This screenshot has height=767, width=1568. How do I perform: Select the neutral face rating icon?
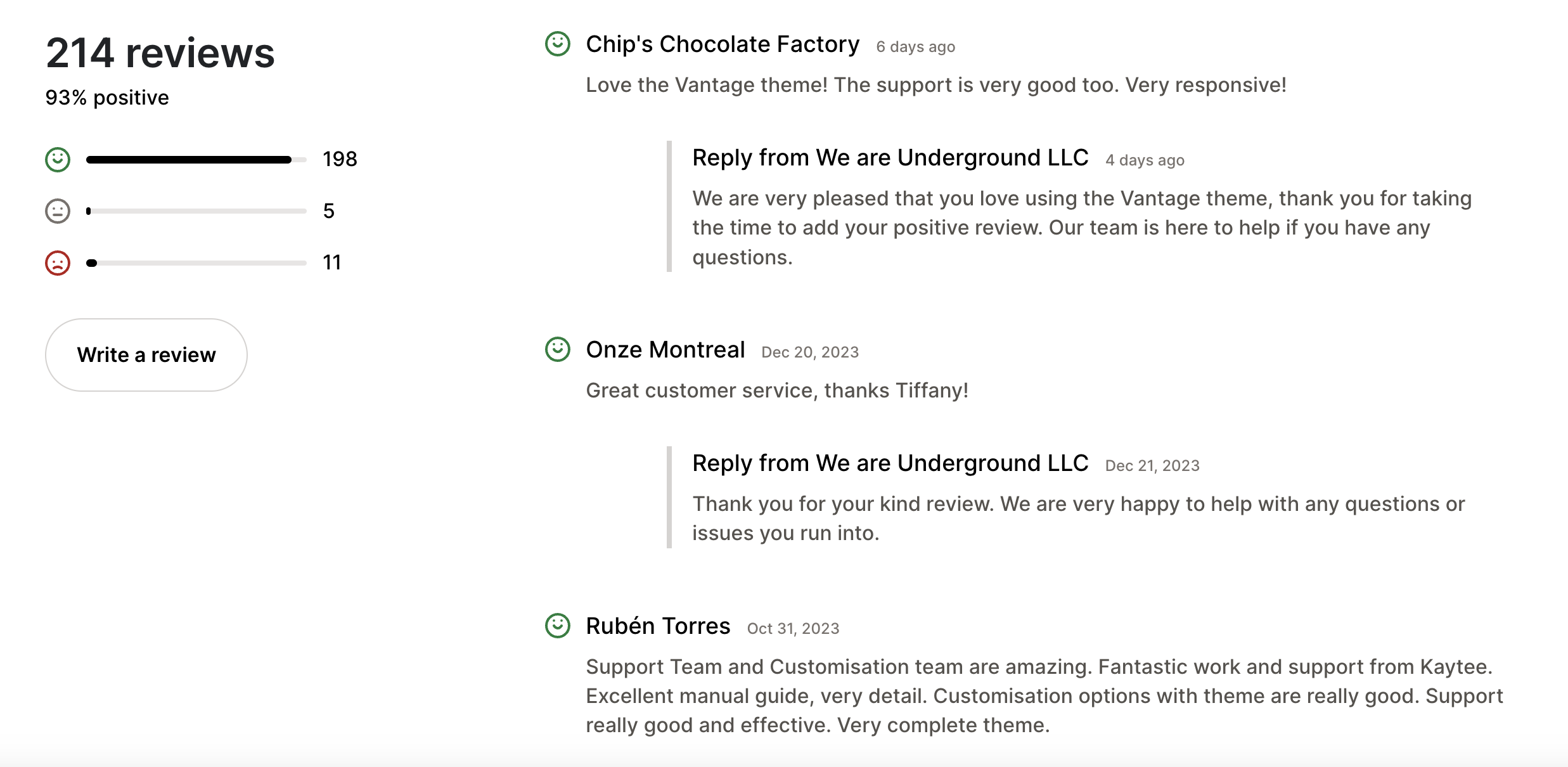[x=58, y=210]
